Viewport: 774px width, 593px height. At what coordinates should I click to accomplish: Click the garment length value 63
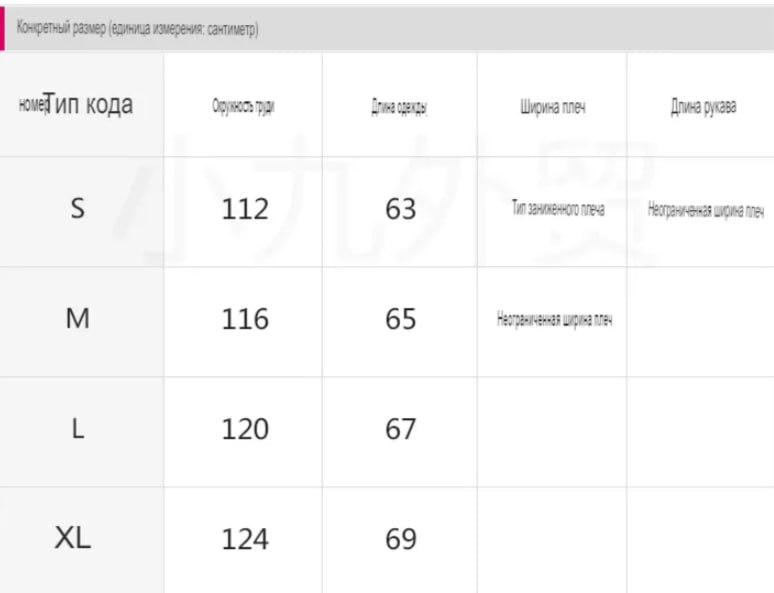coord(400,209)
